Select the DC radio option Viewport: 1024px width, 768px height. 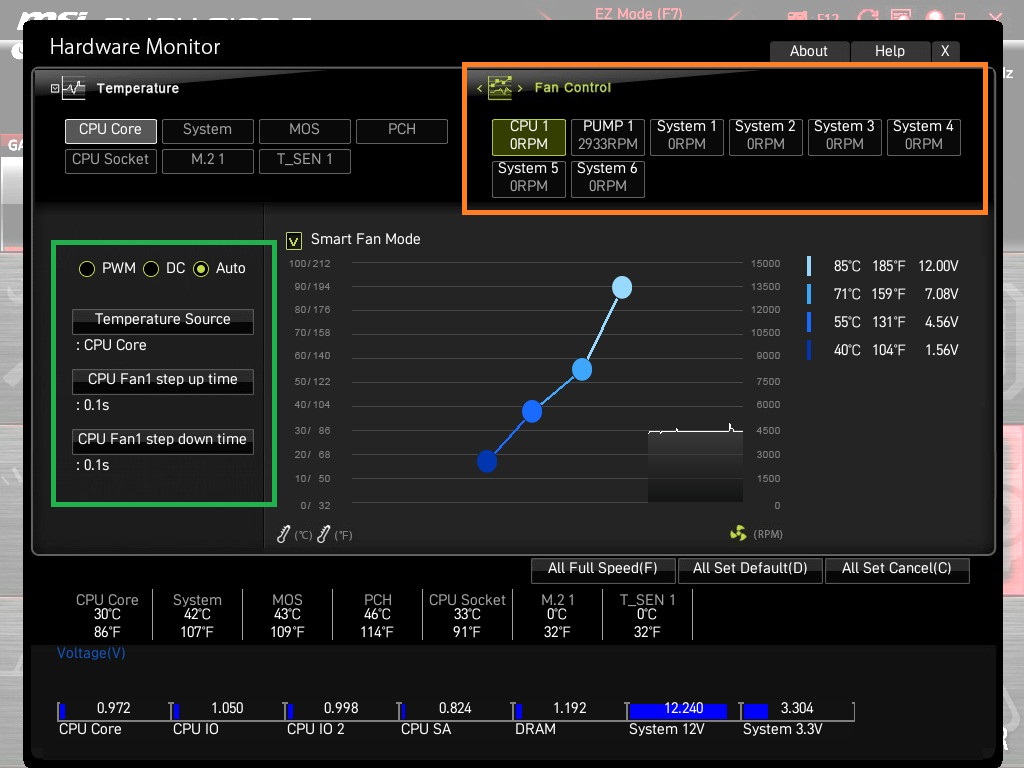click(x=151, y=268)
